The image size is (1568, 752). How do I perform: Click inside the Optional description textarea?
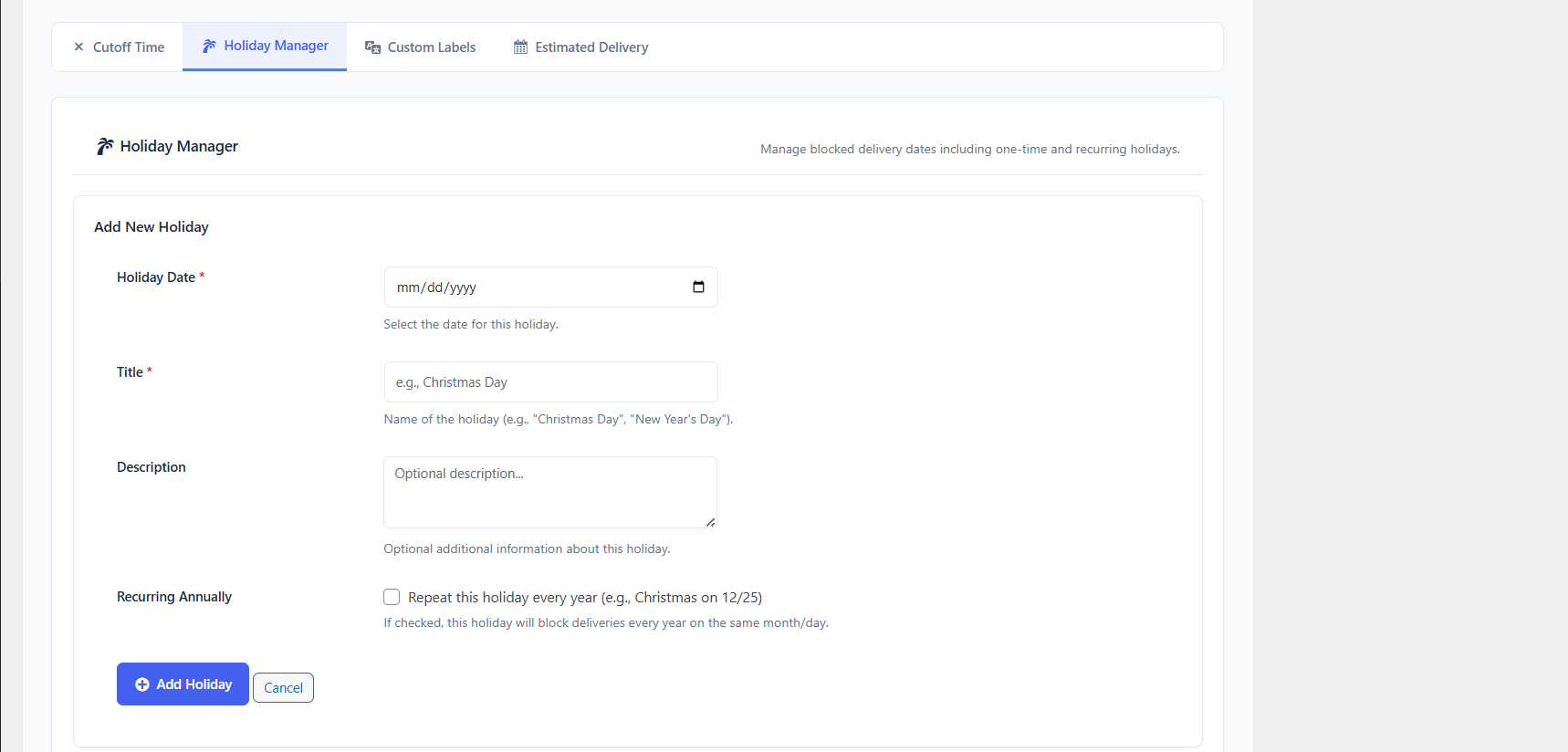(x=549, y=493)
